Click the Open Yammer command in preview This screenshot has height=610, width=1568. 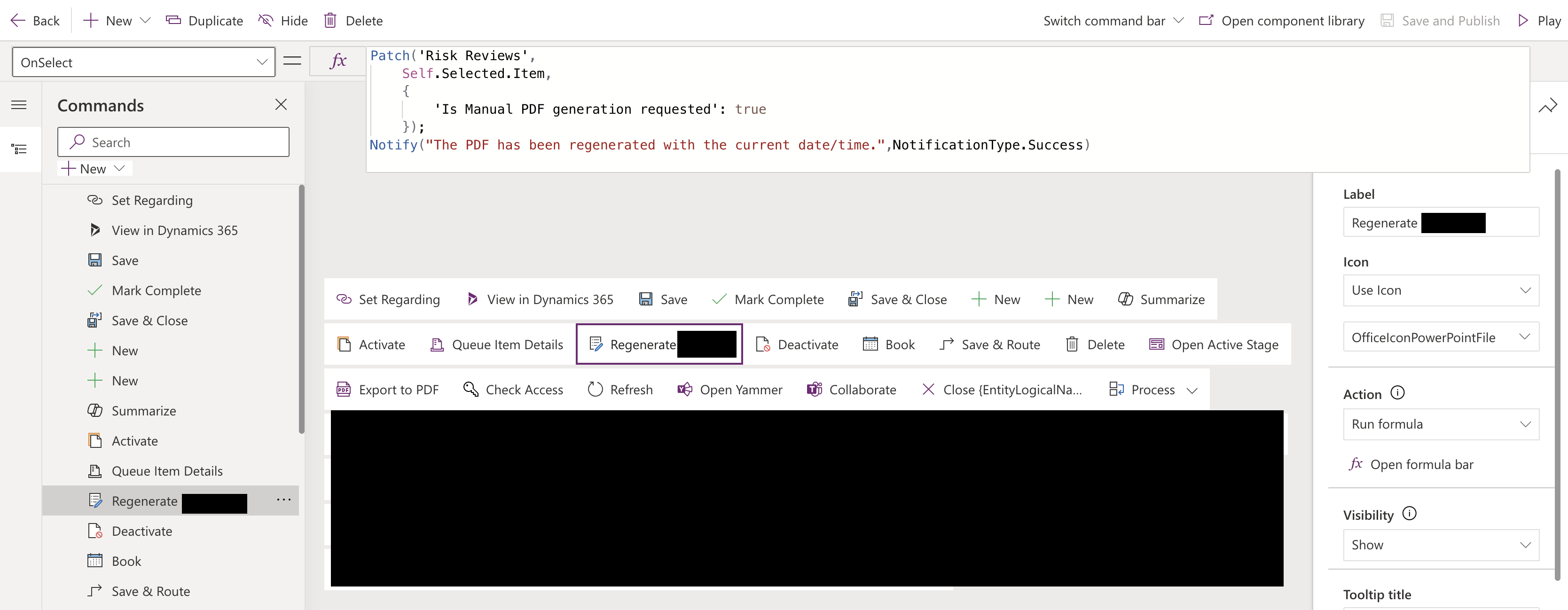[729, 390]
